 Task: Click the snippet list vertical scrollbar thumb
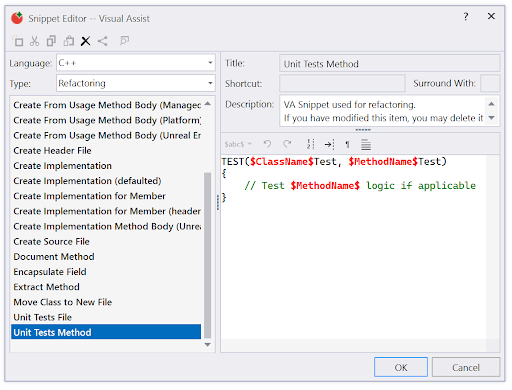207,255
